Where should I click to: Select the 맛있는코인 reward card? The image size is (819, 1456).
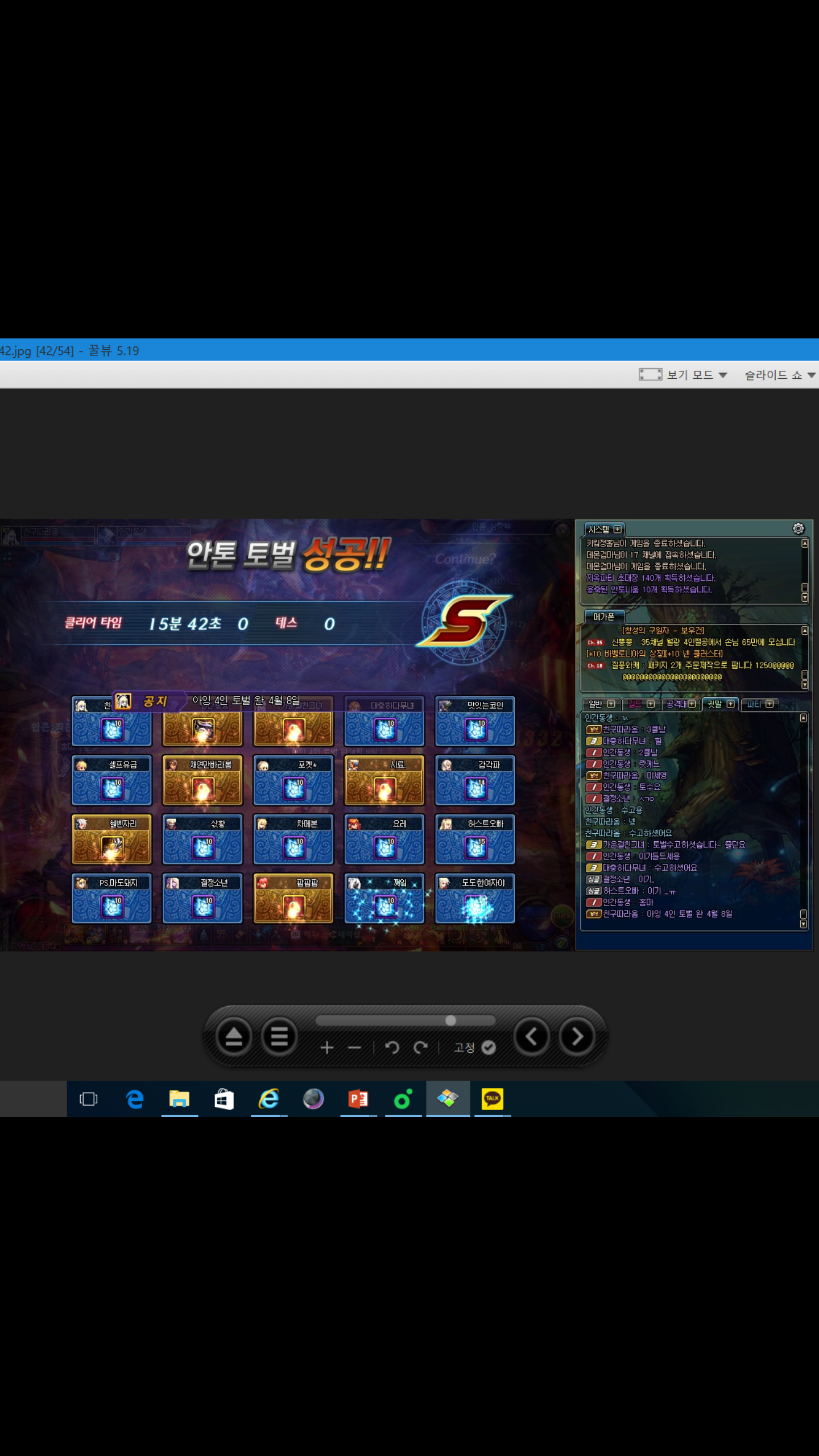[475, 721]
